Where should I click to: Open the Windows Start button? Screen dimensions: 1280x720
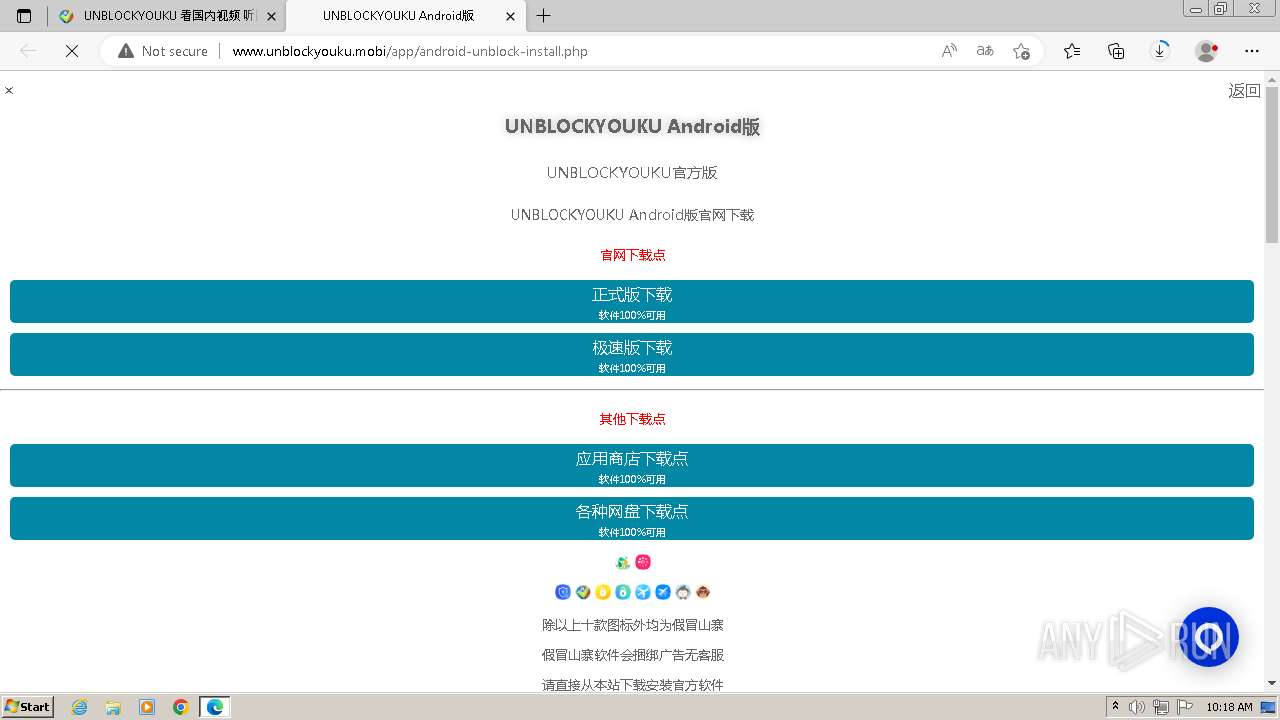(28, 707)
